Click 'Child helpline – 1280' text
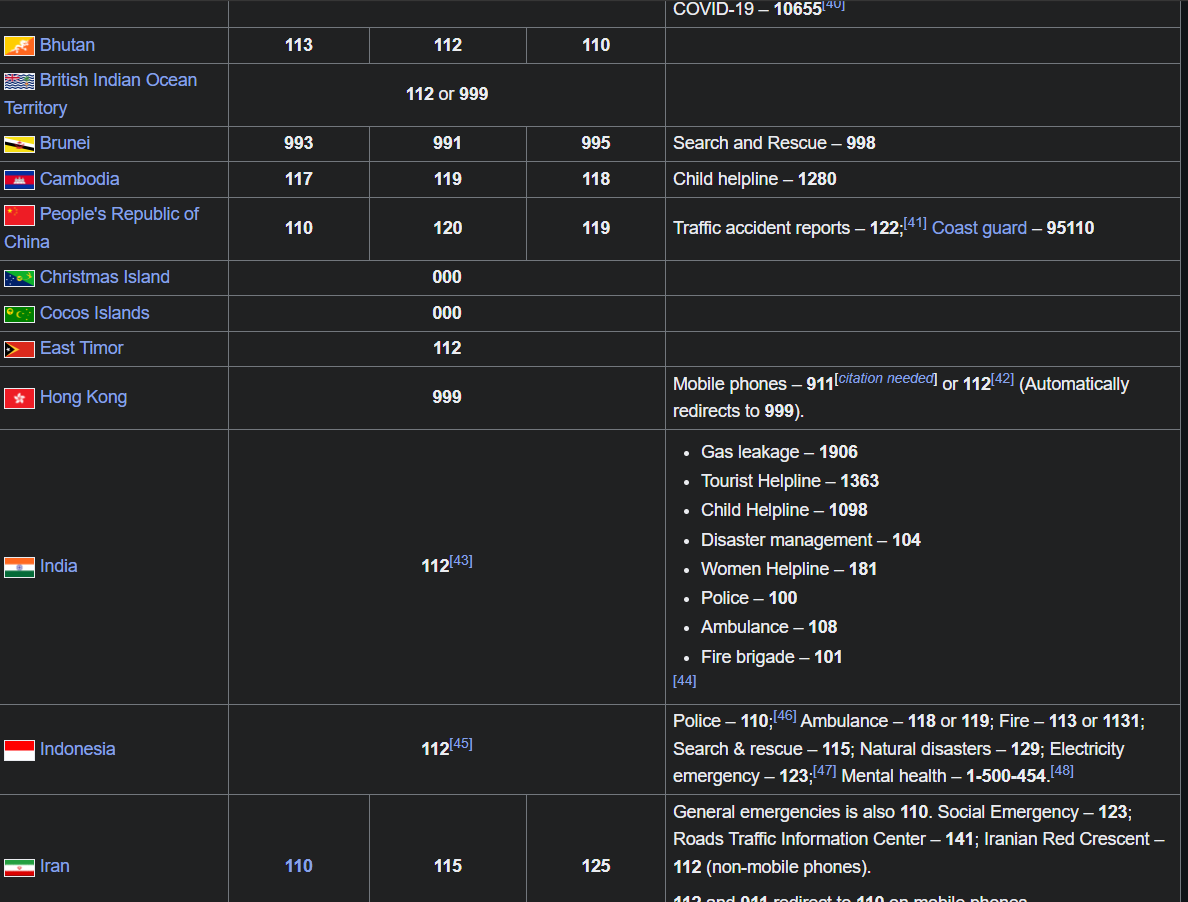Viewport: 1188px width, 902px height. click(x=755, y=179)
